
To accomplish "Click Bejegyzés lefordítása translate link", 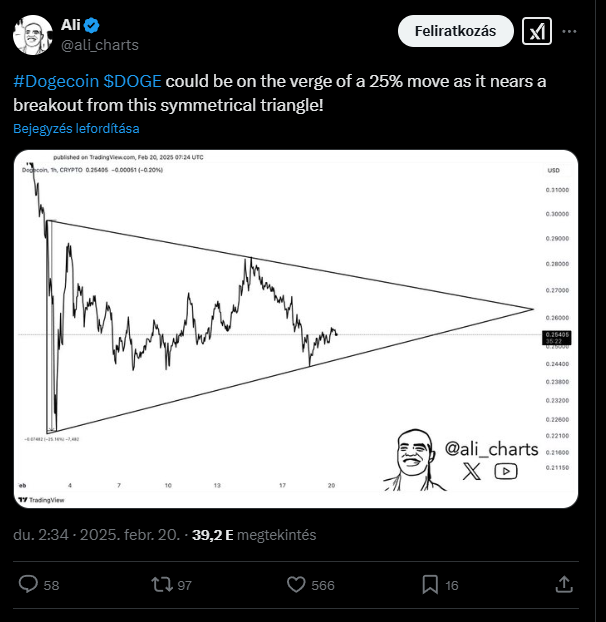I will (76, 129).
